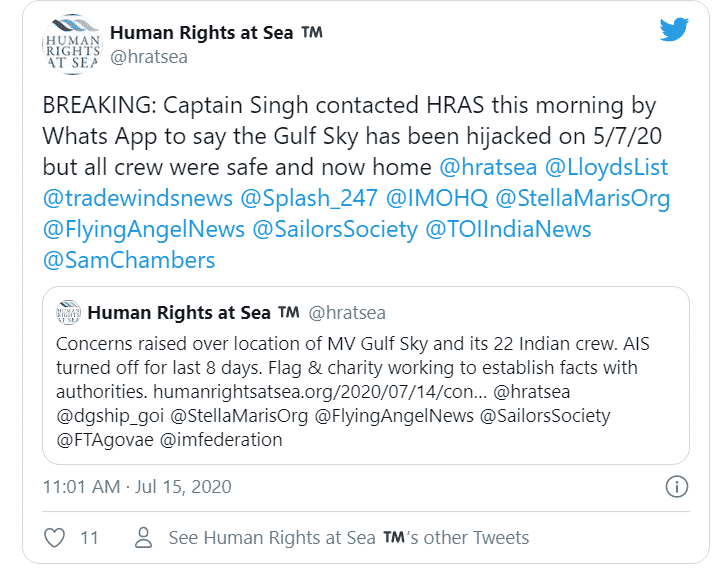The width and height of the screenshot is (727, 568).
Task: Click the person profile icon
Action: 143,538
